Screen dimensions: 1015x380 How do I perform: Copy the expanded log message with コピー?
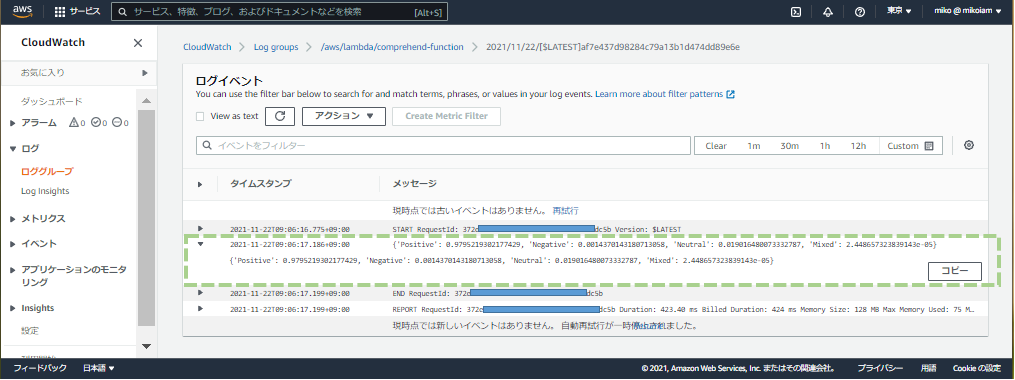coord(955,271)
